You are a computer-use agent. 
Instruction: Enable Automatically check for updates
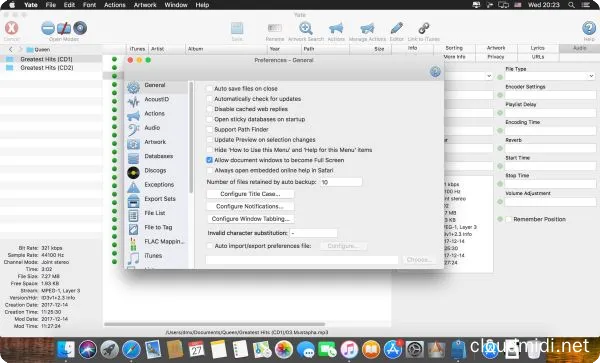[x=209, y=99]
